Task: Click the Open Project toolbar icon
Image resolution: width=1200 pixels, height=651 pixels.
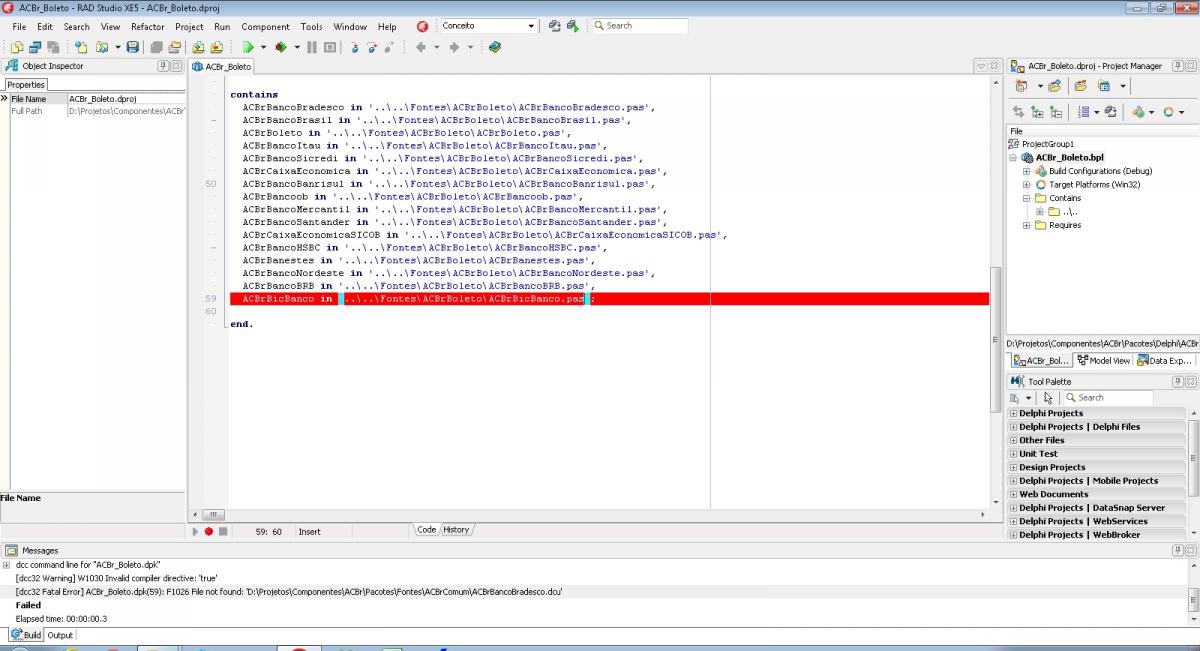Action: tap(174, 47)
